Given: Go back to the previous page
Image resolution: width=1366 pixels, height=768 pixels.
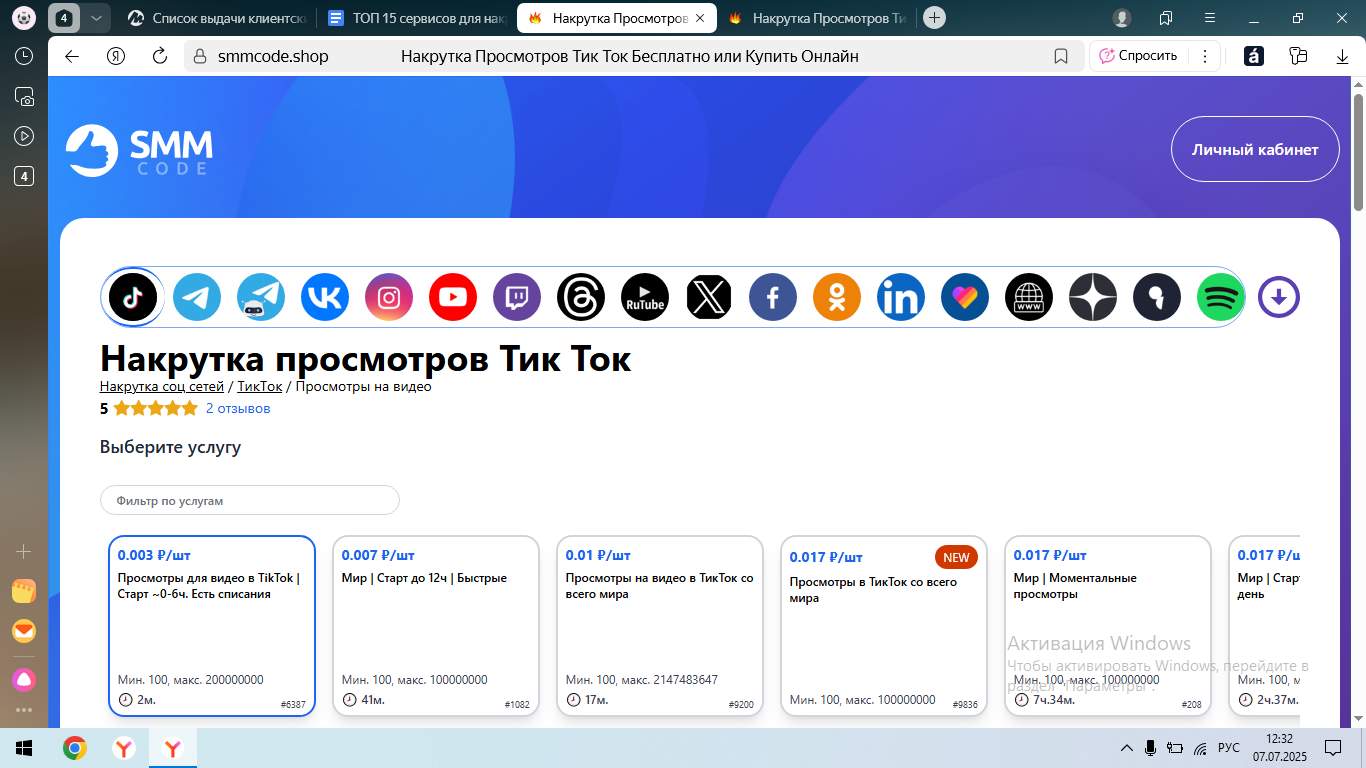Looking at the screenshot, I should tap(72, 56).
